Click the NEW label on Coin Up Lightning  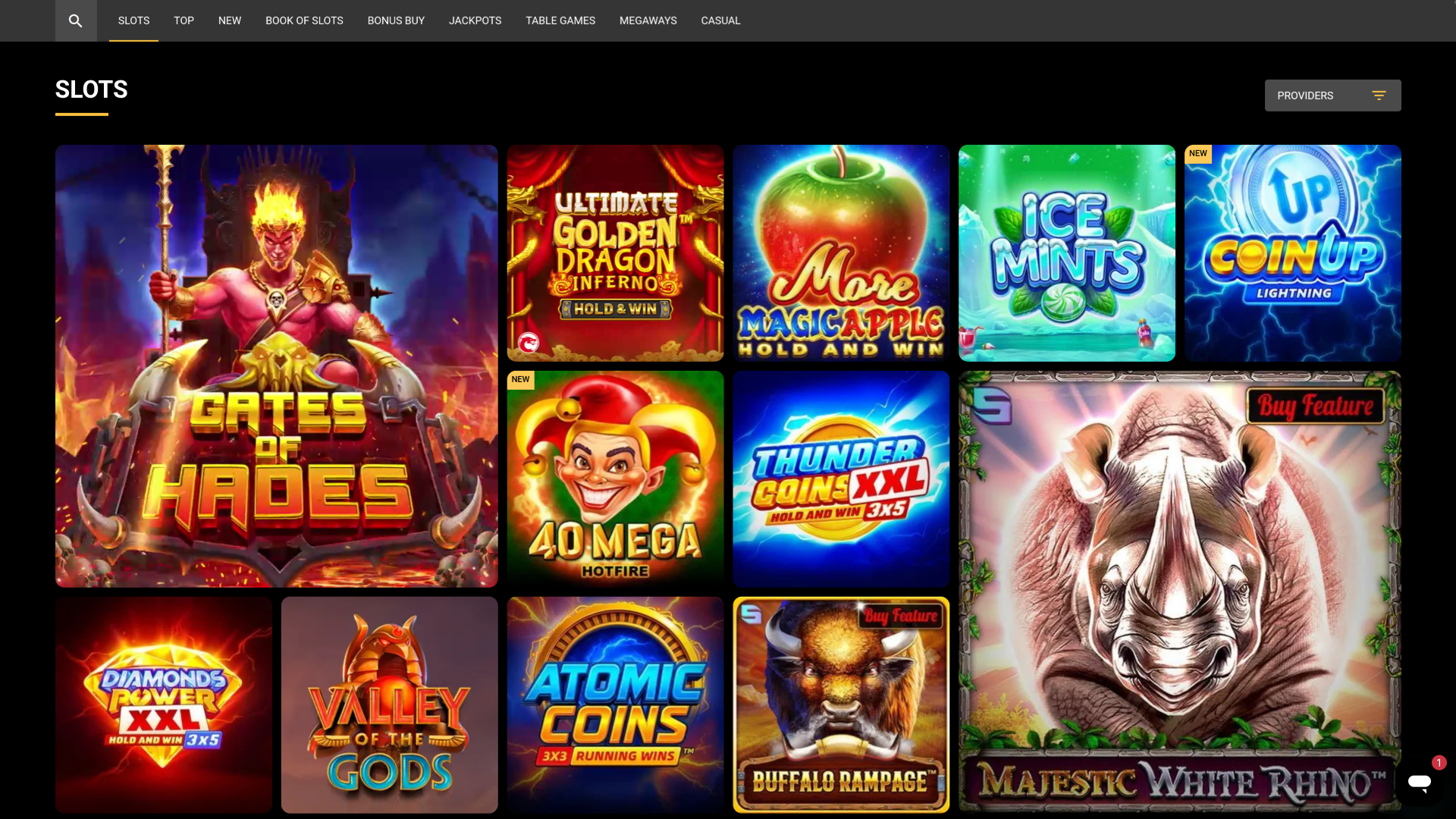1197,153
